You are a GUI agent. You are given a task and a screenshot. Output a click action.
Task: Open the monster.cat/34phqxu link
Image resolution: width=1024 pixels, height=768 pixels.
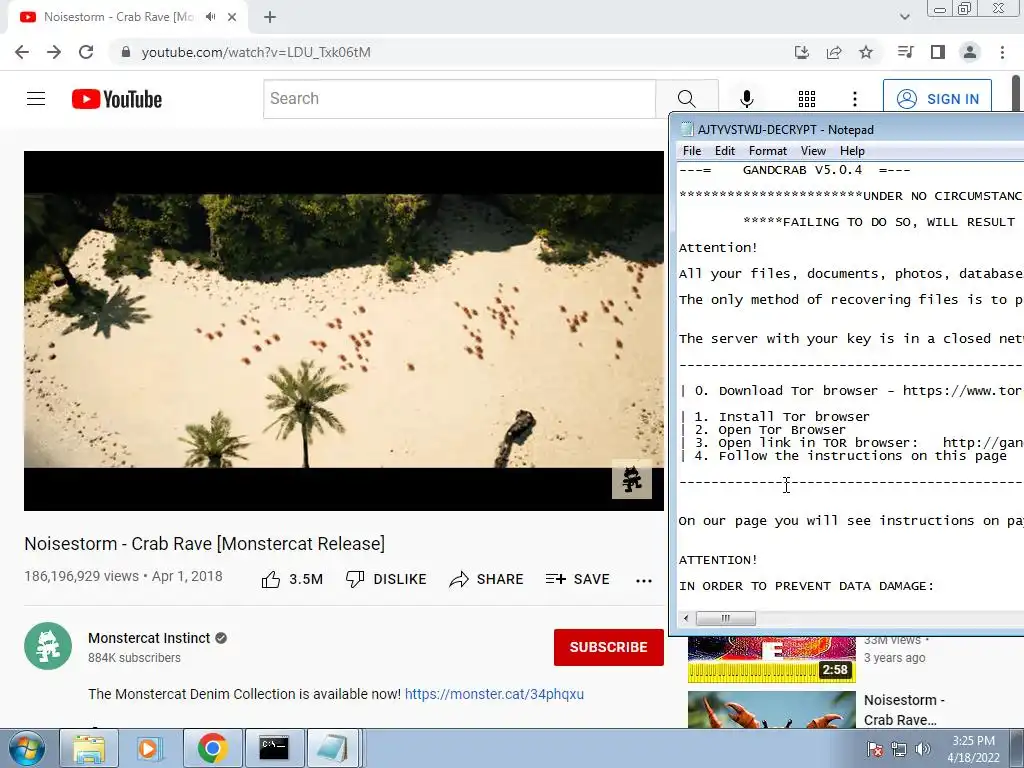[x=494, y=694]
